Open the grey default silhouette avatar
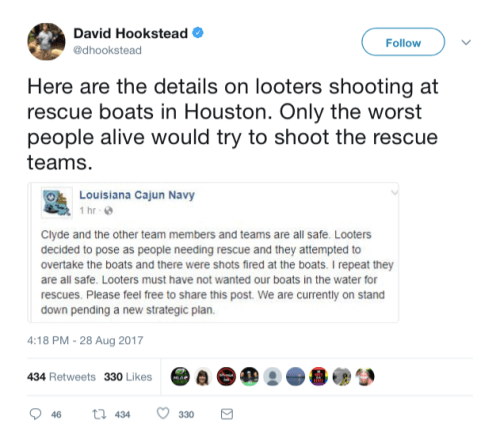 coord(273,377)
